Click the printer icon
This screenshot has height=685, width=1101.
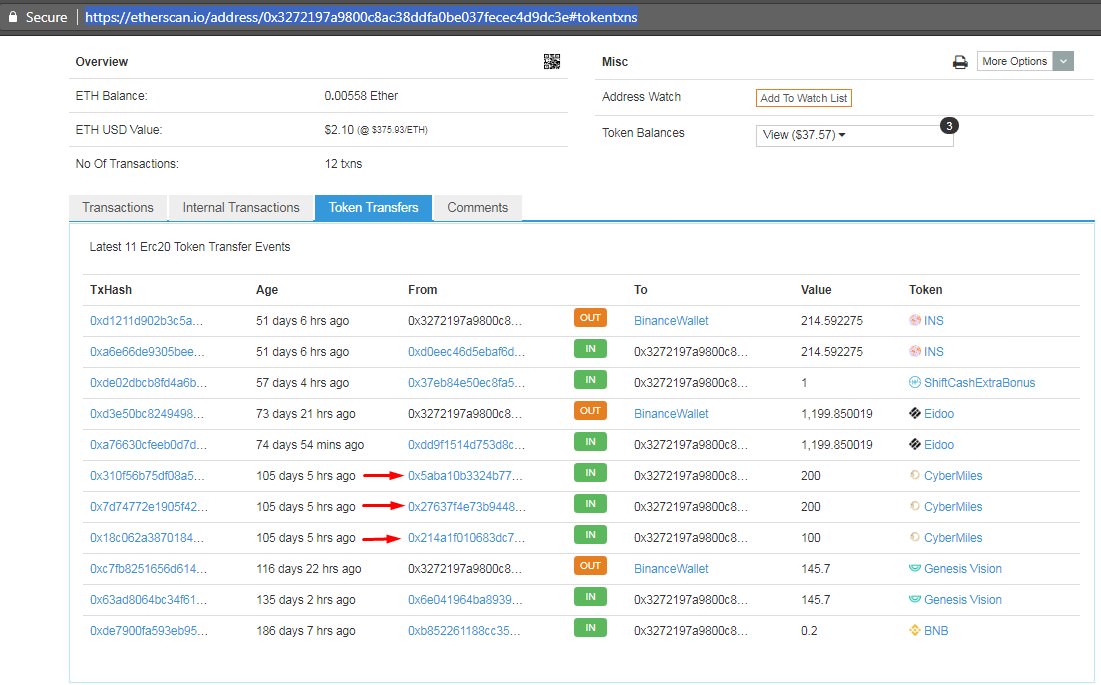point(960,62)
